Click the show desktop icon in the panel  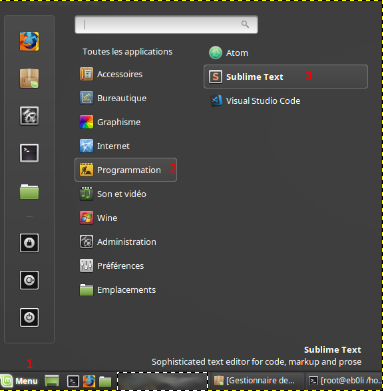(x=52, y=381)
